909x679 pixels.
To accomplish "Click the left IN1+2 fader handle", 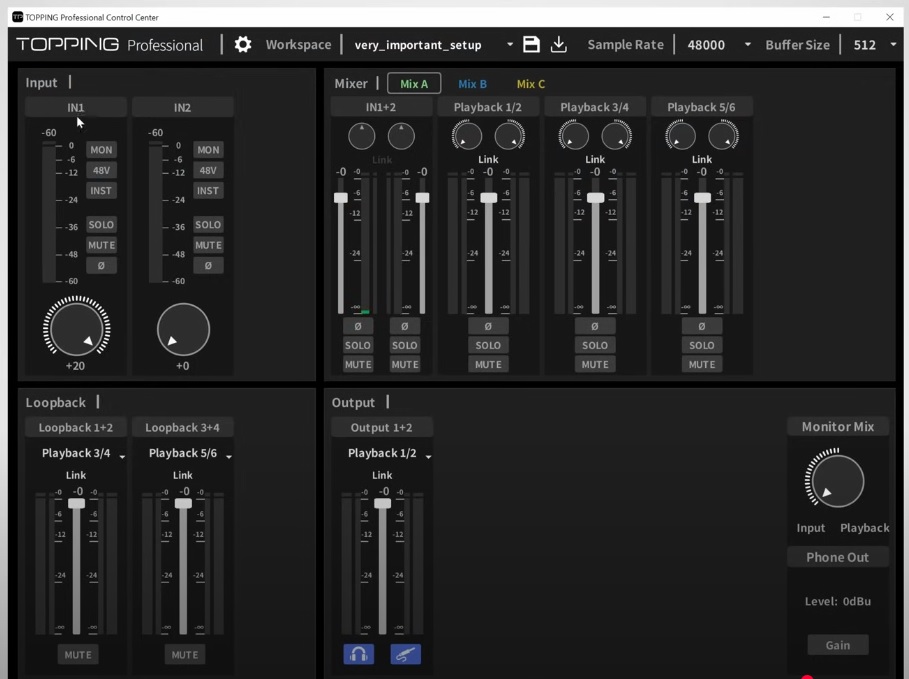I will [x=341, y=198].
